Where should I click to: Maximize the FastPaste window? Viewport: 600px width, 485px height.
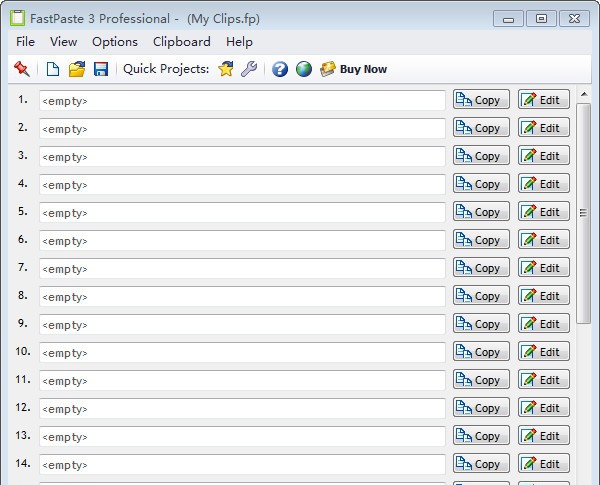click(x=541, y=19)
